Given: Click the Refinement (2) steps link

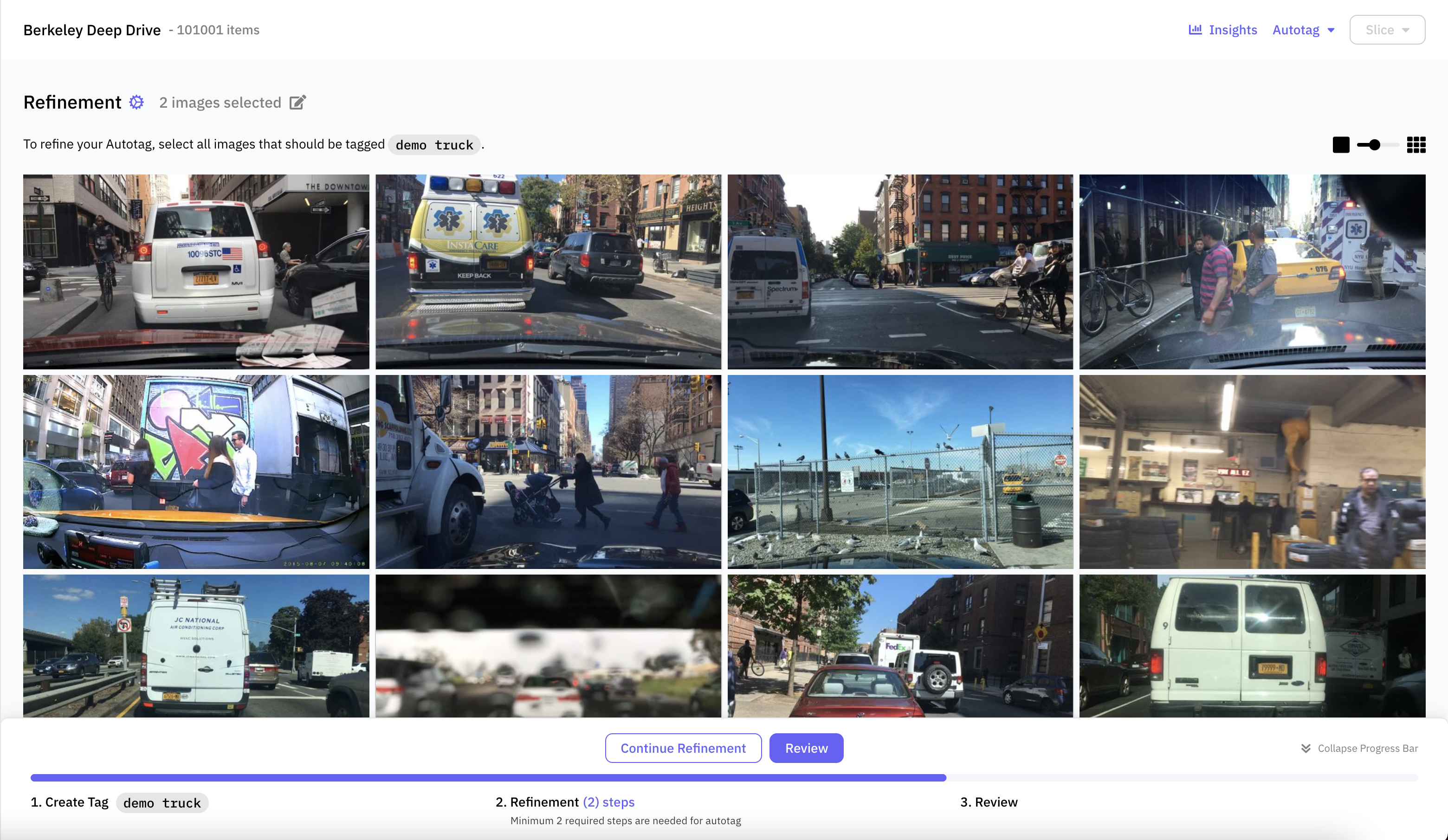Looking at the screenshot, I should [608, 802].
